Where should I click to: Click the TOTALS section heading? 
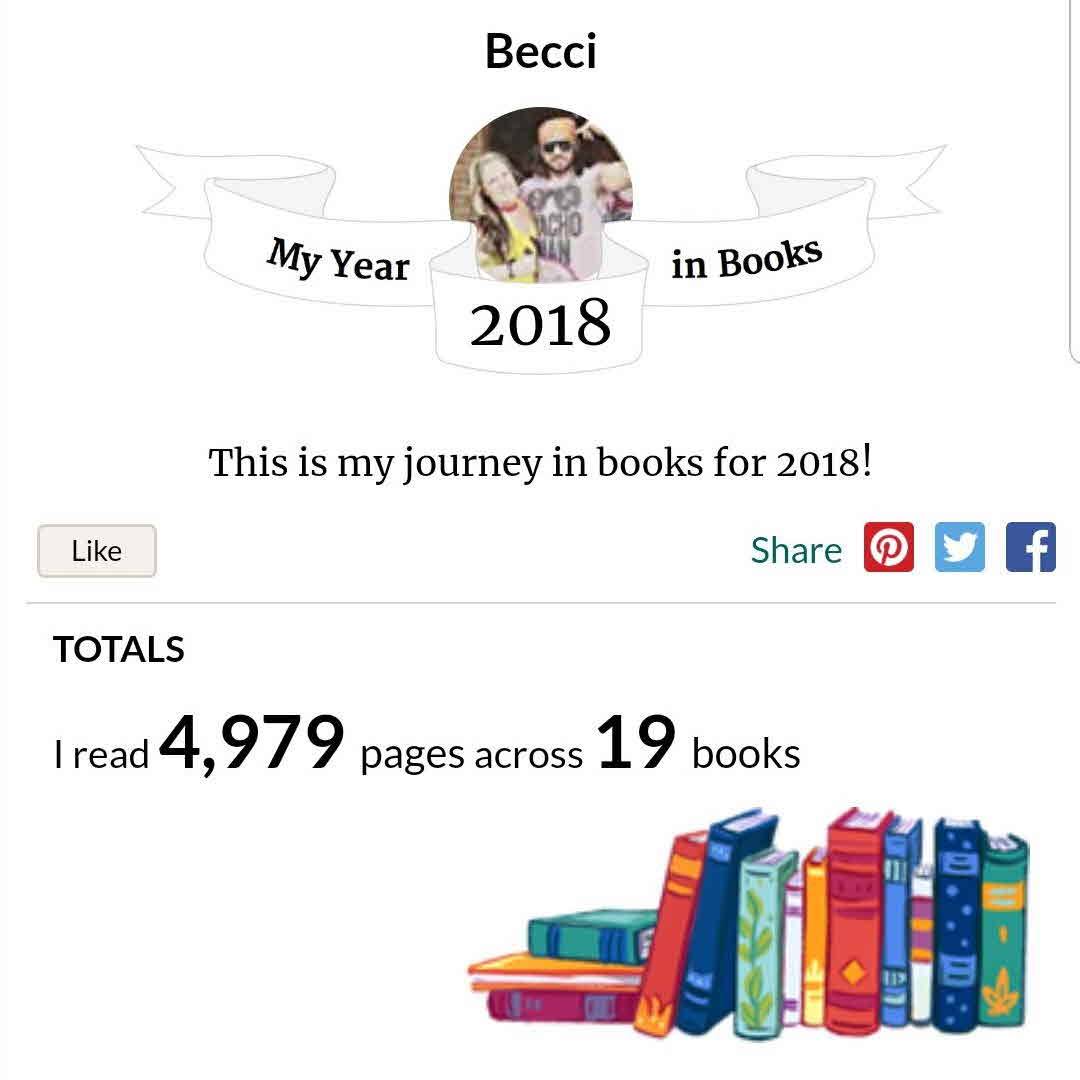point(119,649)
